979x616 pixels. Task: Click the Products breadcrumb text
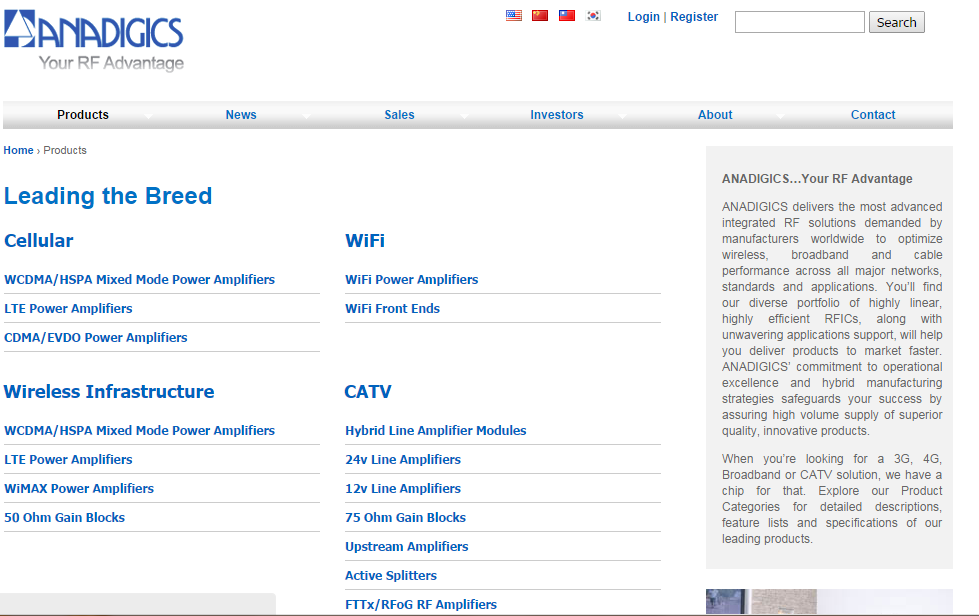tap(65, 150)
